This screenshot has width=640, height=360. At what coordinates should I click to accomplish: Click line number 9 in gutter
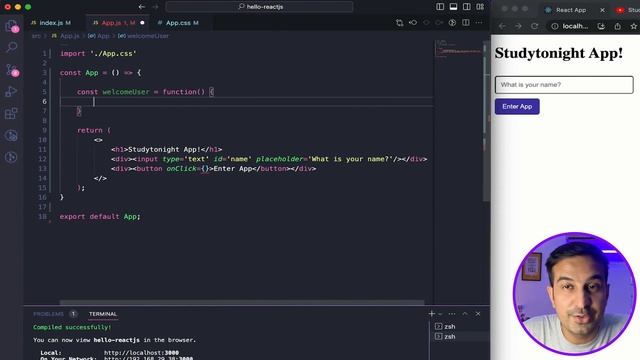click(44, 130)
